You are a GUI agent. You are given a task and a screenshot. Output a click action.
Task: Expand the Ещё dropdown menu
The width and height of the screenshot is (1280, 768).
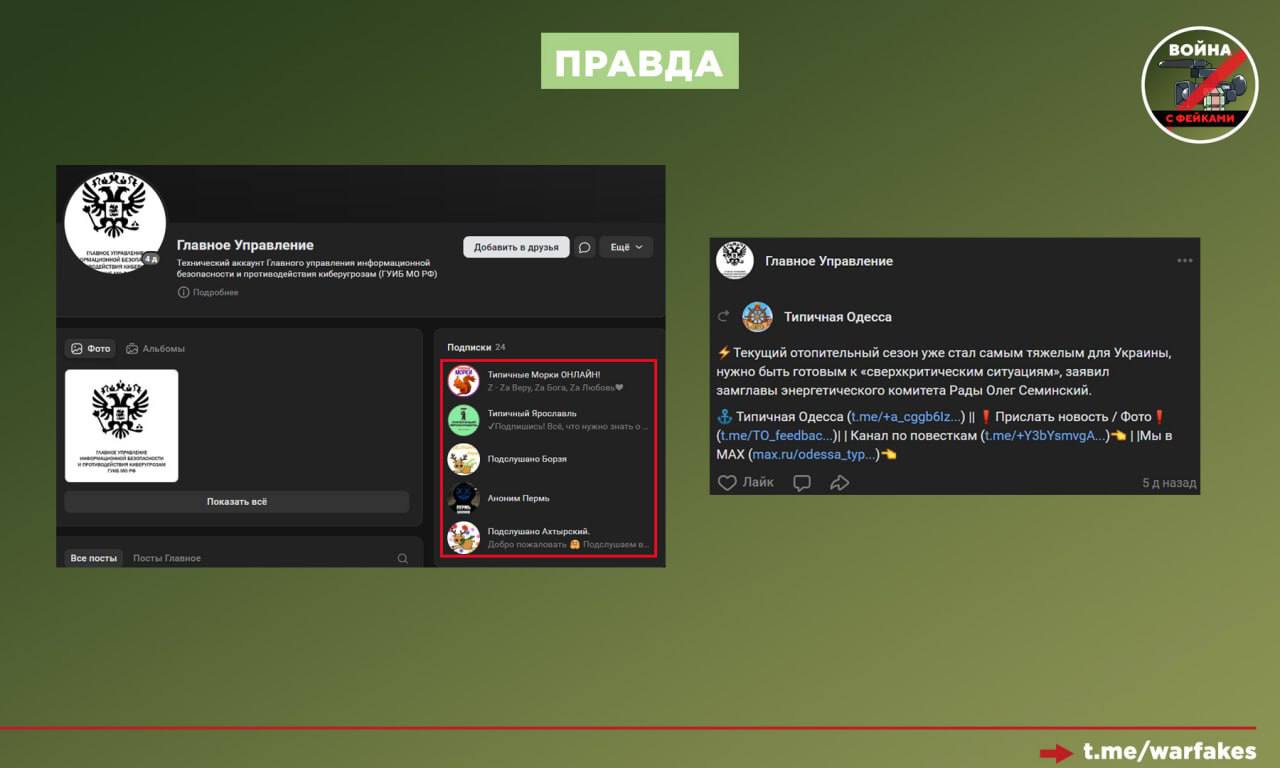click(x=626, y=247)
